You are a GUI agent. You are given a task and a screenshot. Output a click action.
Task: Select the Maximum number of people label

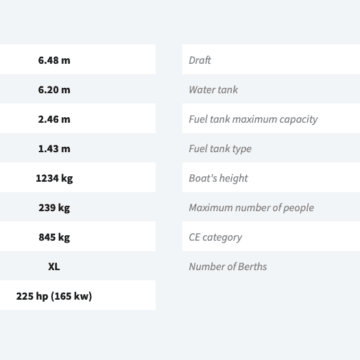pyautogui.click(x=251, y=208)
